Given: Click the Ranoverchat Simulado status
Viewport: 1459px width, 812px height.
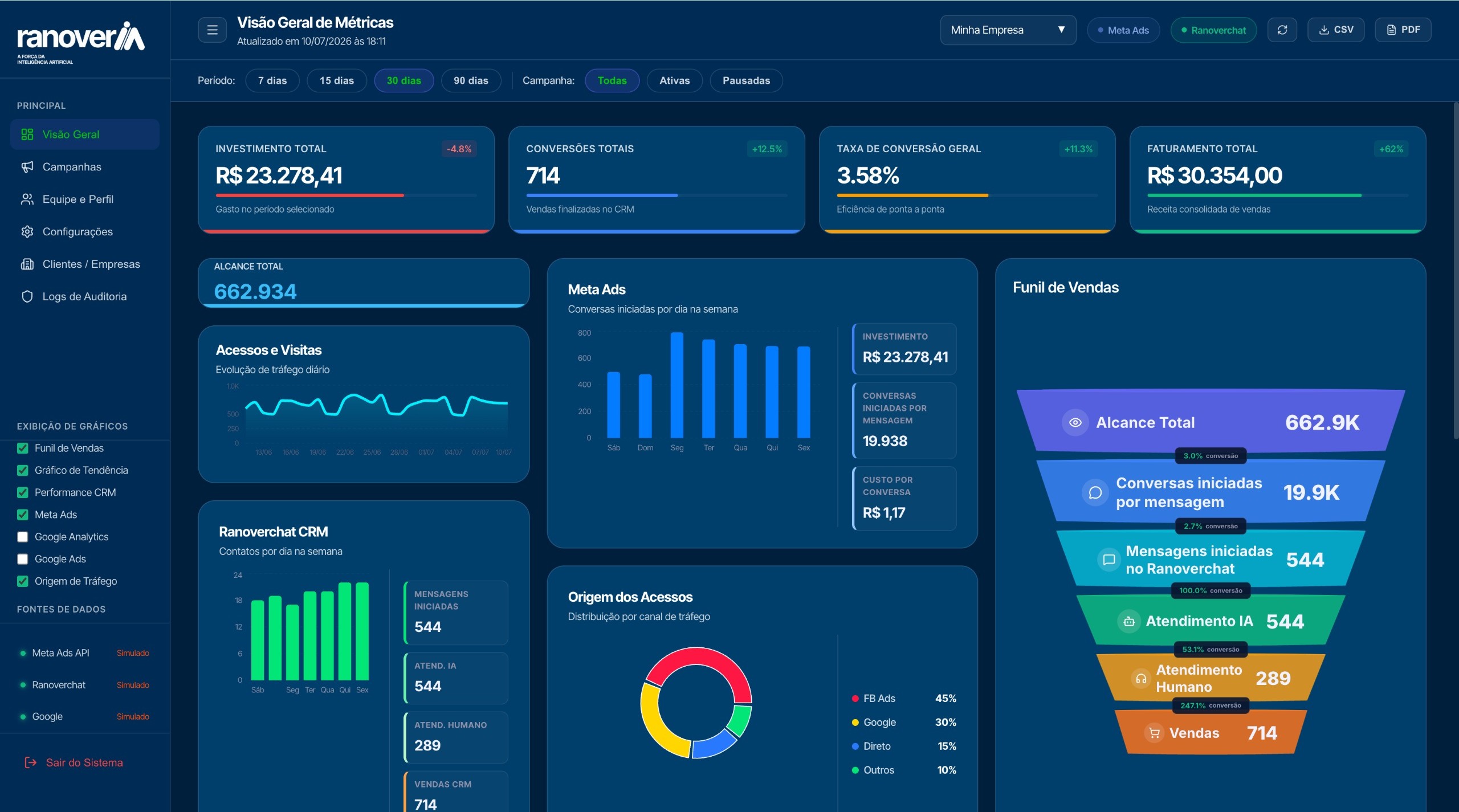Looking at the screenshot, I should click(x=133, y=685).
